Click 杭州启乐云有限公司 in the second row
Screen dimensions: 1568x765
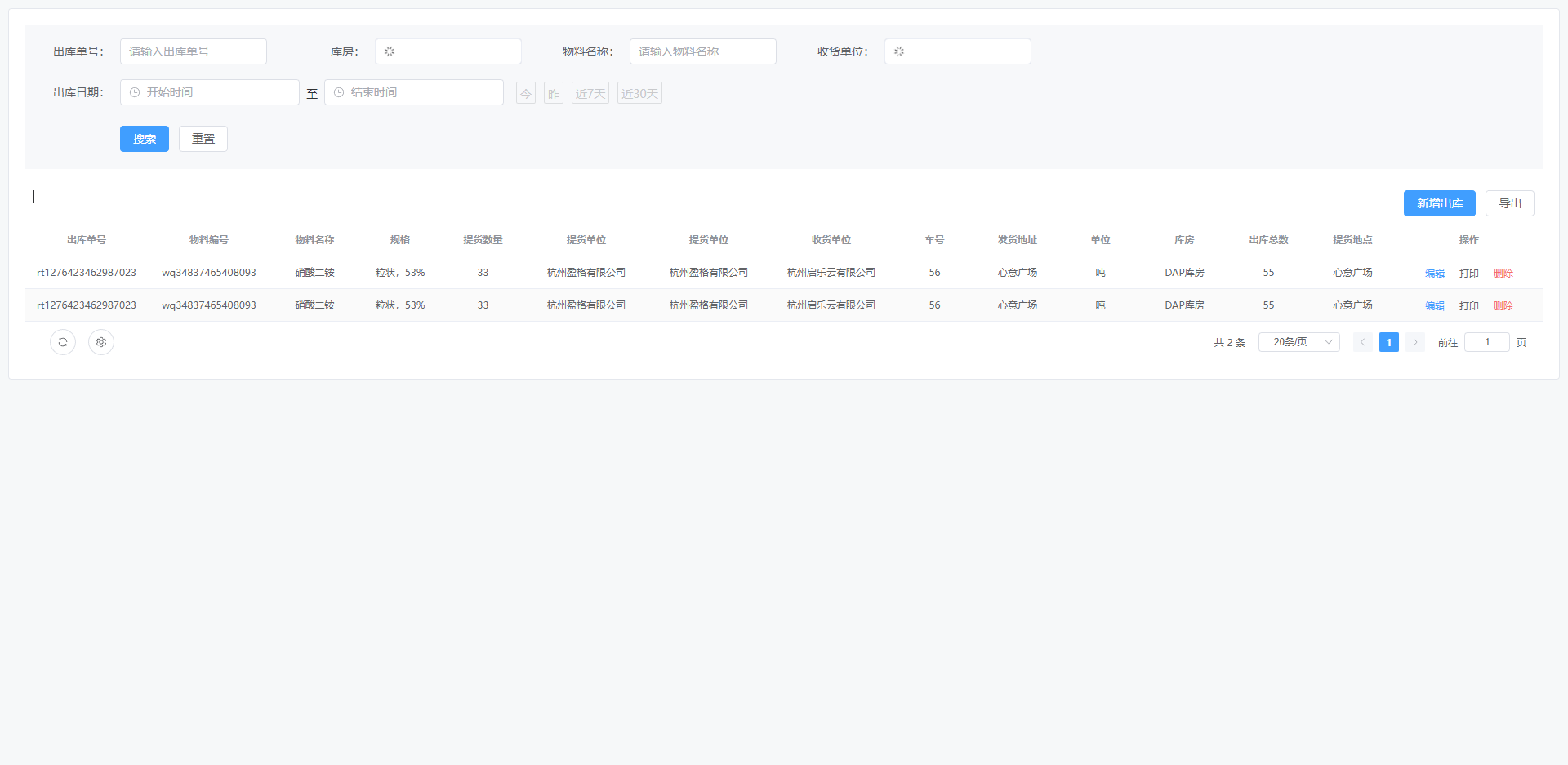[831, 305]
